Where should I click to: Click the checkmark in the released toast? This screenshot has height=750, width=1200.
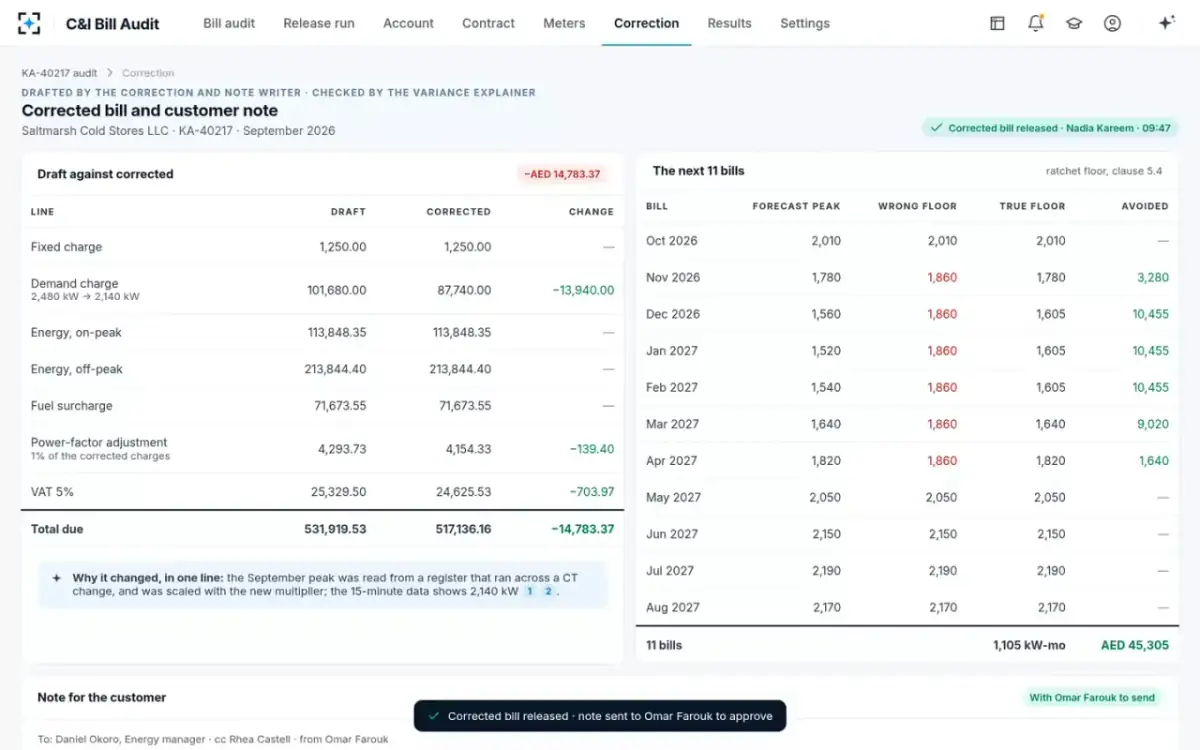tap(433, 716)
